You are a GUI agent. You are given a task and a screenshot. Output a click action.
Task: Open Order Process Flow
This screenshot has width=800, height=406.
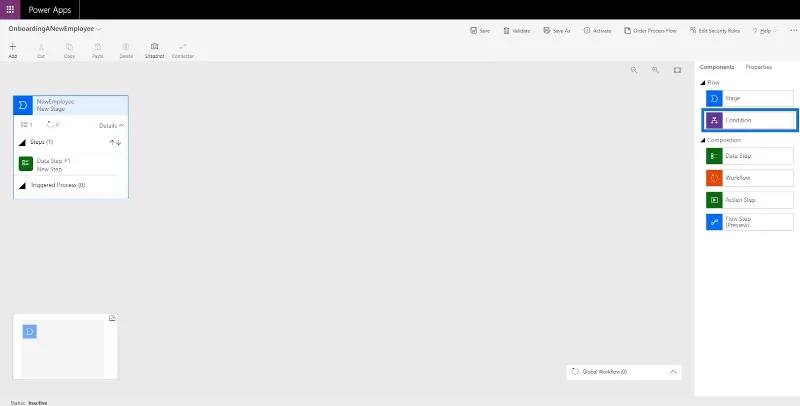click(x=650, y=31)
